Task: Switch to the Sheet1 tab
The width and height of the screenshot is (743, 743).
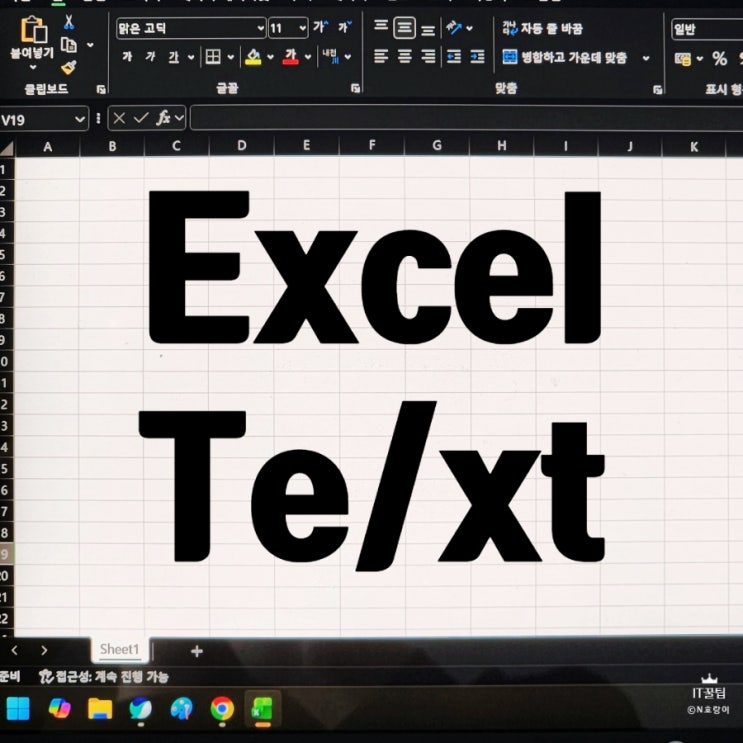Action: tap(120, 649)
